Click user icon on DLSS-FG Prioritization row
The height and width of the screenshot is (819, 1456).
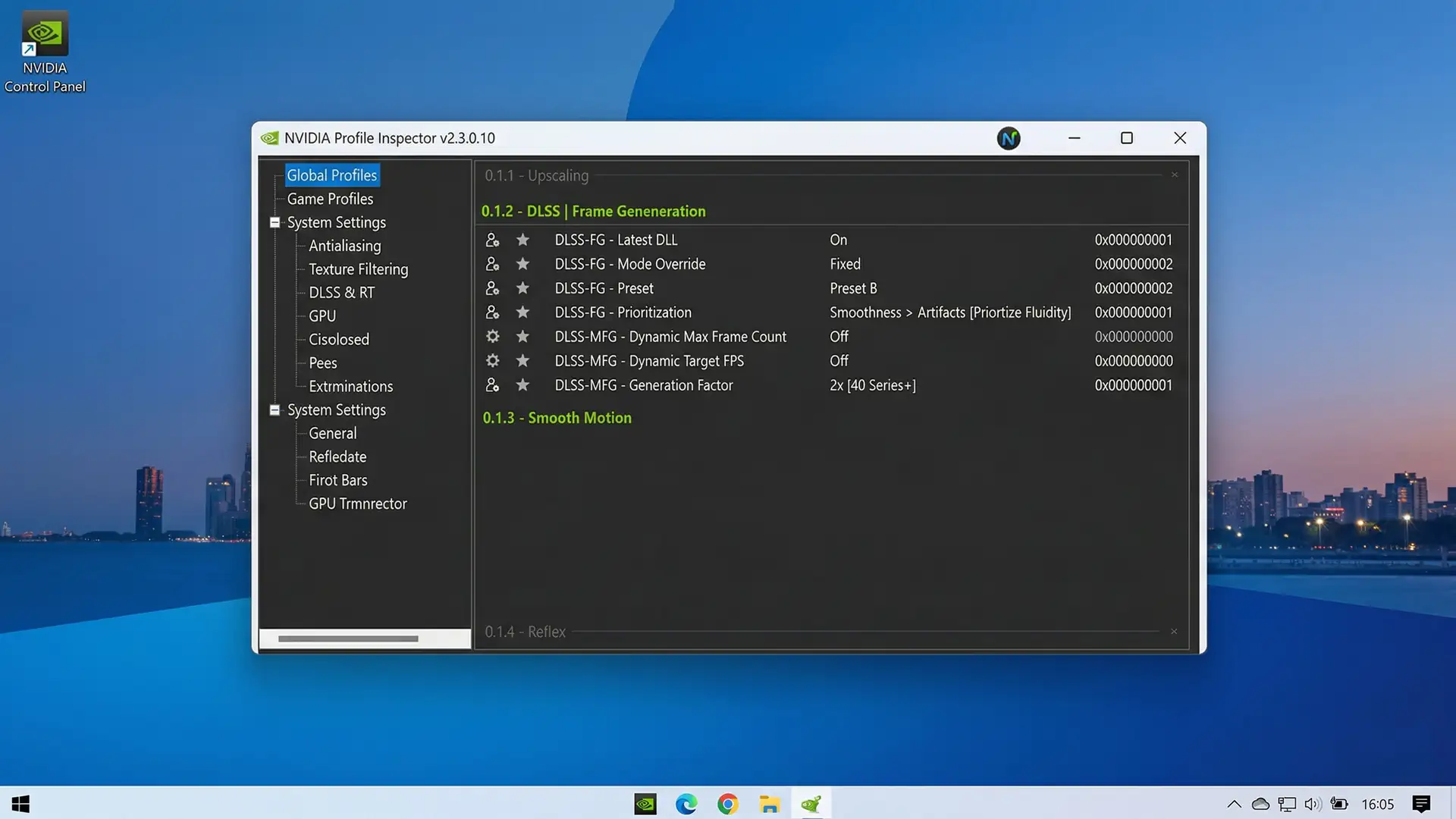coord(492,312)
